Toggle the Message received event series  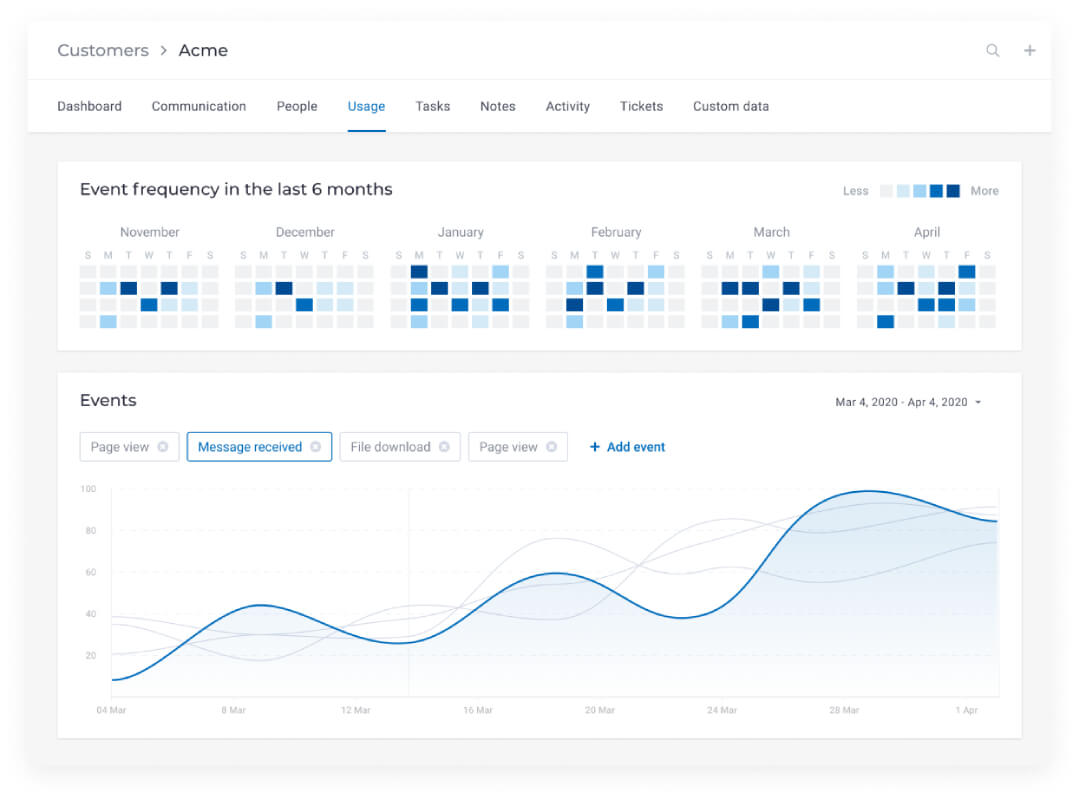250,446
